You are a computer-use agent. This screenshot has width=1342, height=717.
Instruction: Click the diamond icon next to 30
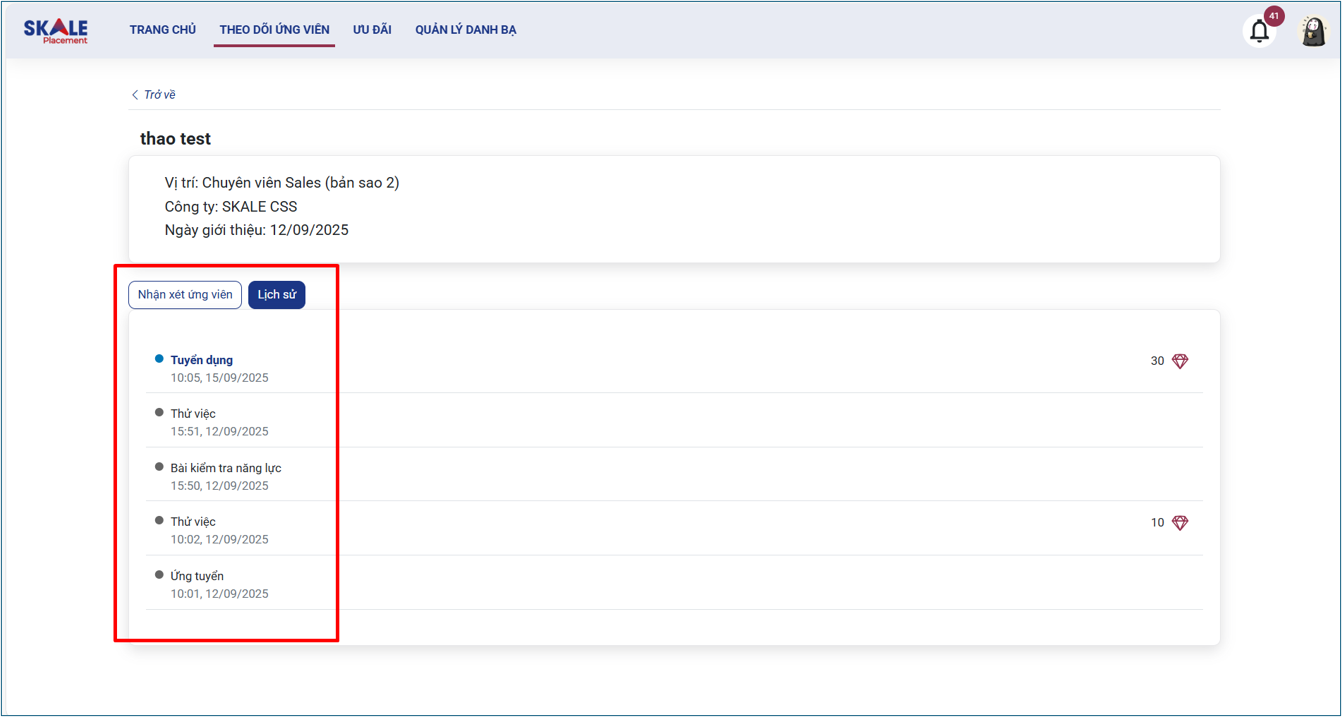pos(1180,361)
